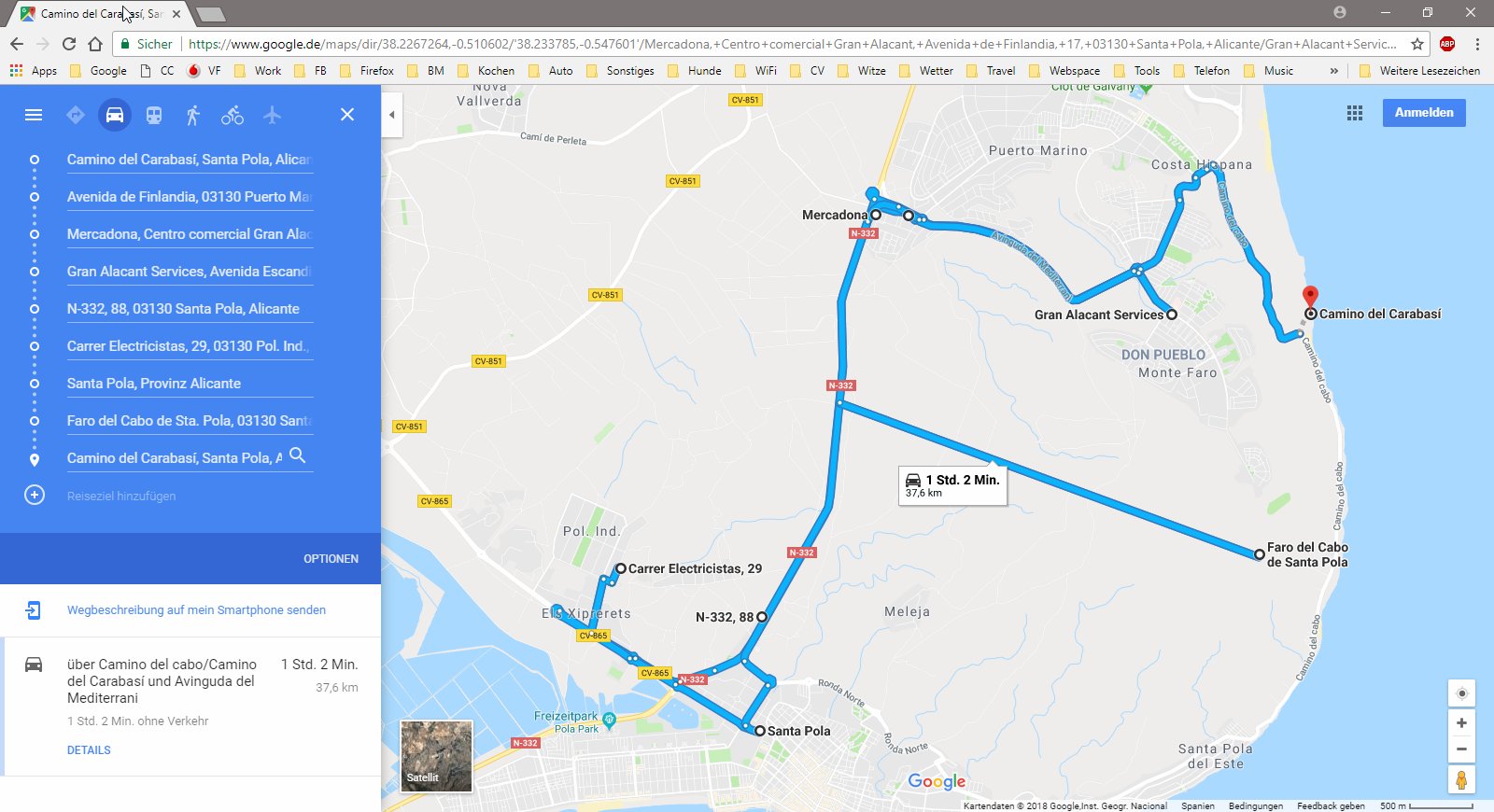The image size is (1494, 812).
Task: Open the Google apps grid icon
Action: 1355,113
